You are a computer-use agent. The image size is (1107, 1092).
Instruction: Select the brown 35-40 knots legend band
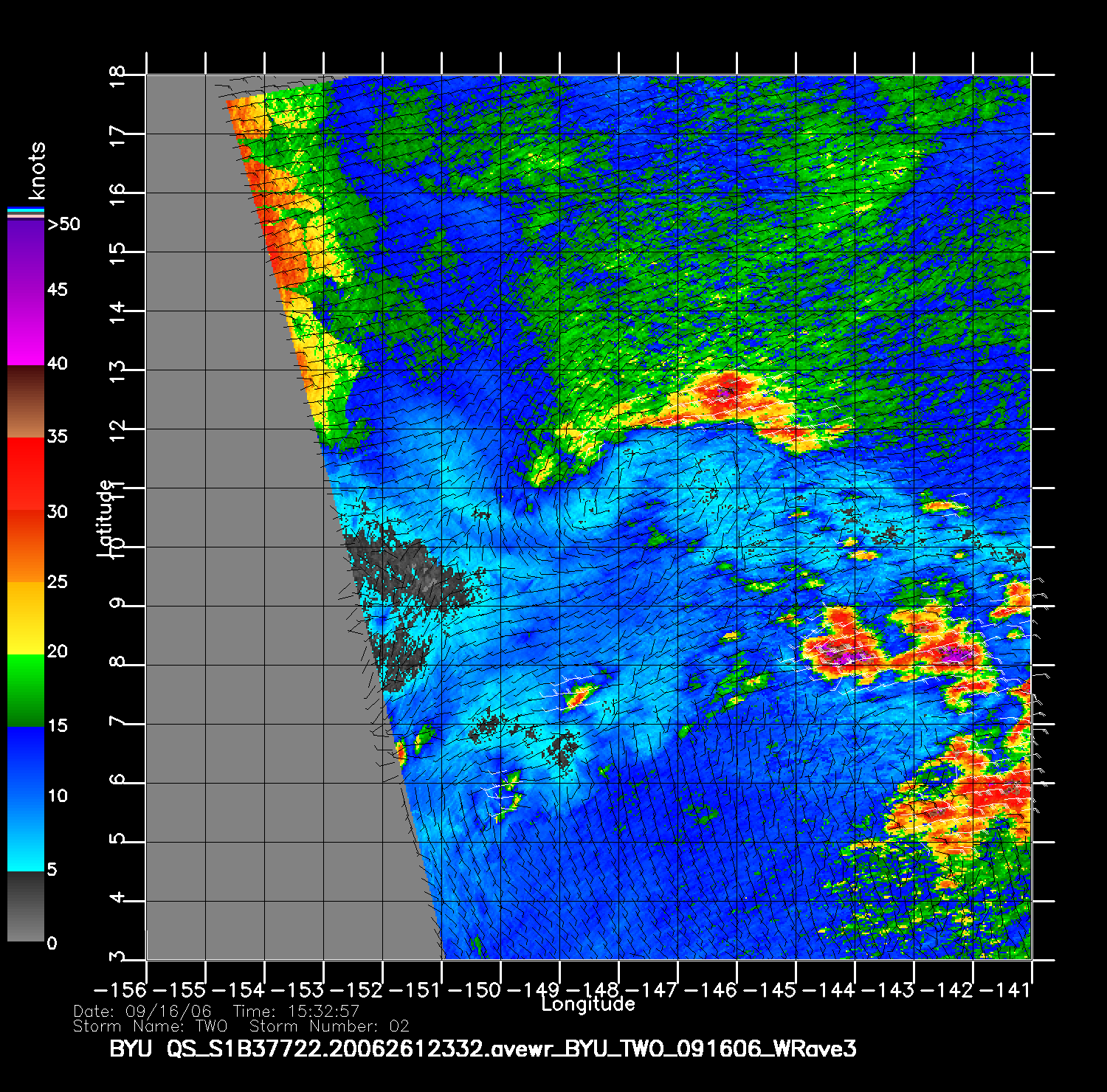click(x=26, y=402)
